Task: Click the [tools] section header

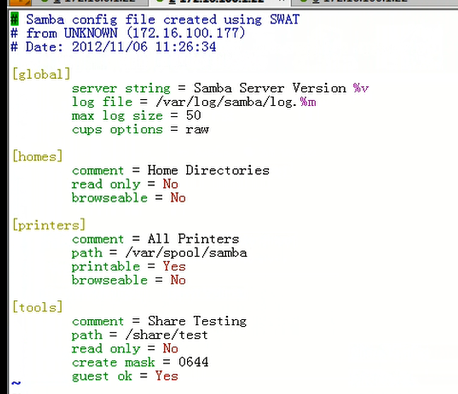Action: [x=37, y=307]
